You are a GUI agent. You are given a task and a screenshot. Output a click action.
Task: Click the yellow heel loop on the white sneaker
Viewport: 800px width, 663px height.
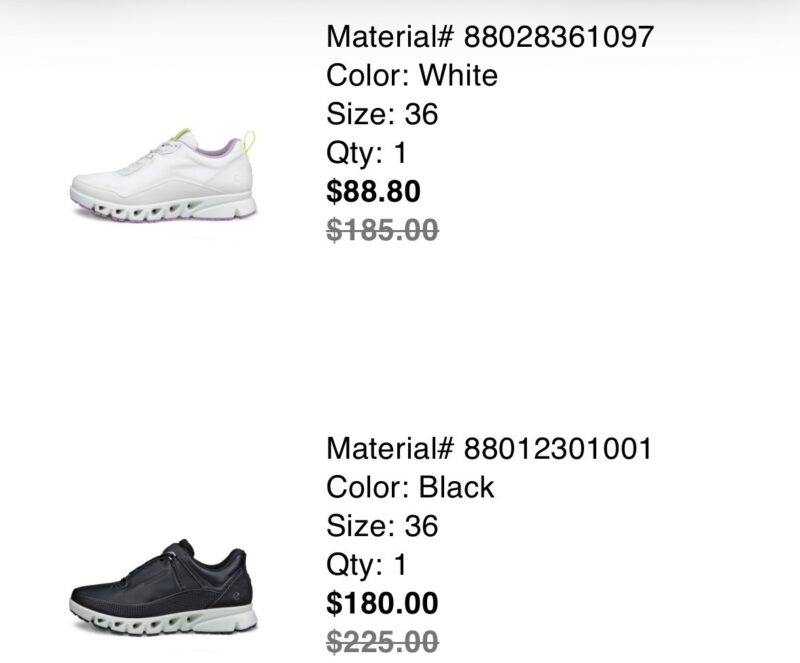pyautogui.click(x=249, y=140)
